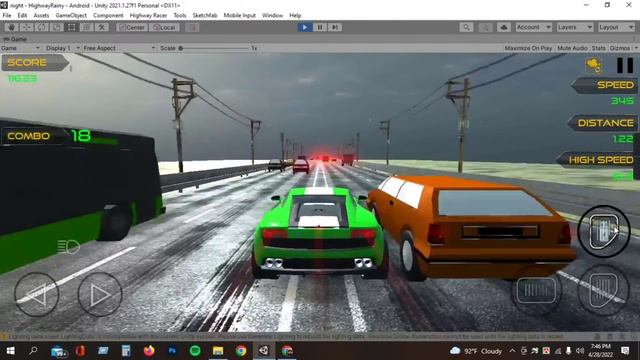Open the Windows Start menu
Screen dimensions: 640x360
(11, 351)
